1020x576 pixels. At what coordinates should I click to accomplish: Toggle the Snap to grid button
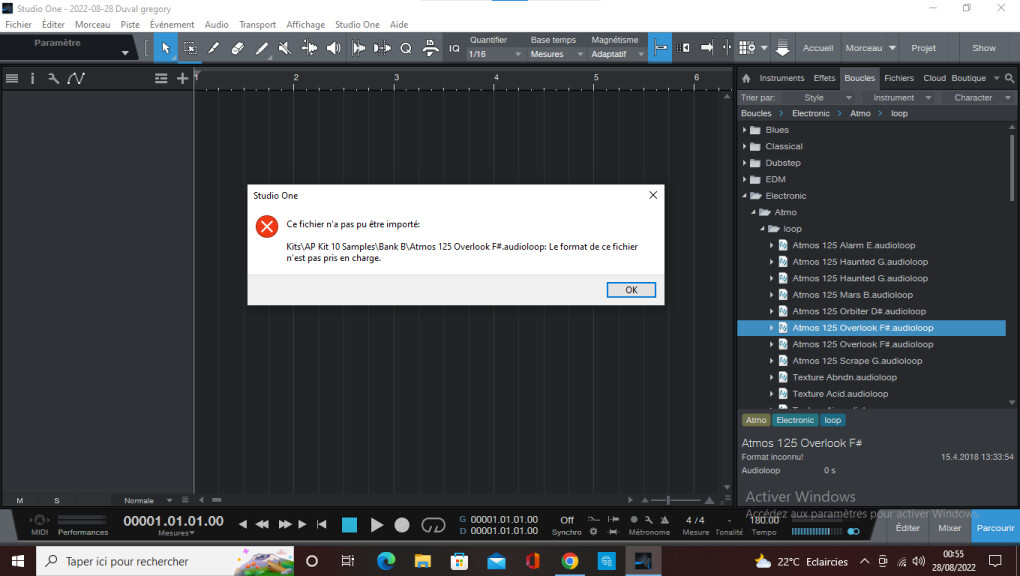pyautogui.click(x=660, y=48)
